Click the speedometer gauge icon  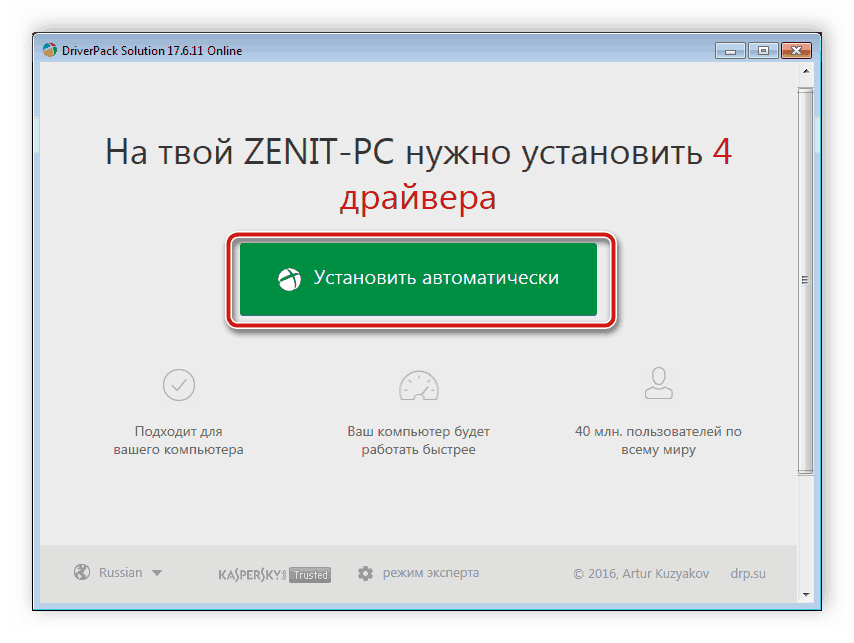(x=418, y=385)
